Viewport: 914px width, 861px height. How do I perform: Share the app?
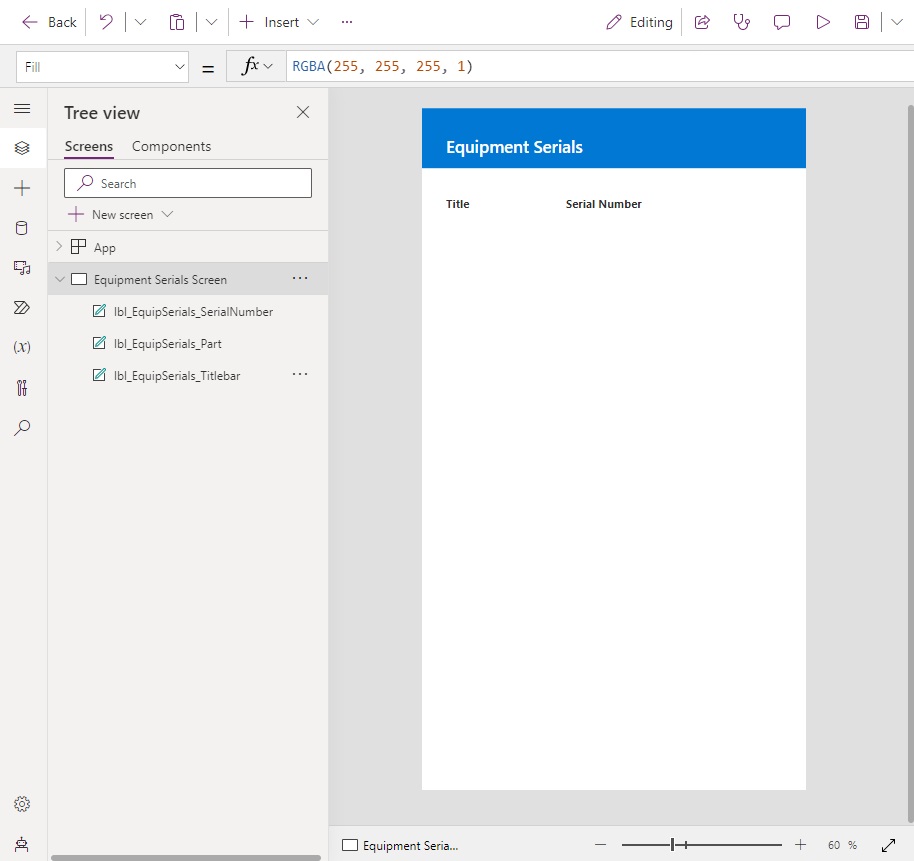(702, 21)
